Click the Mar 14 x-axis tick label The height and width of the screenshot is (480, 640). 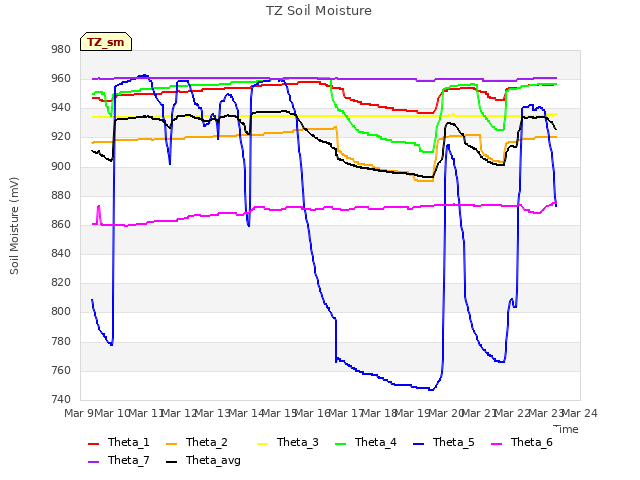tap(247, 413)
